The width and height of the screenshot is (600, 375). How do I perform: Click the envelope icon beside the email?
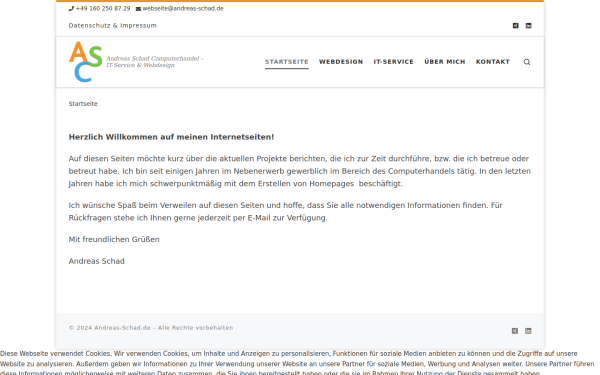click(138, 8)
